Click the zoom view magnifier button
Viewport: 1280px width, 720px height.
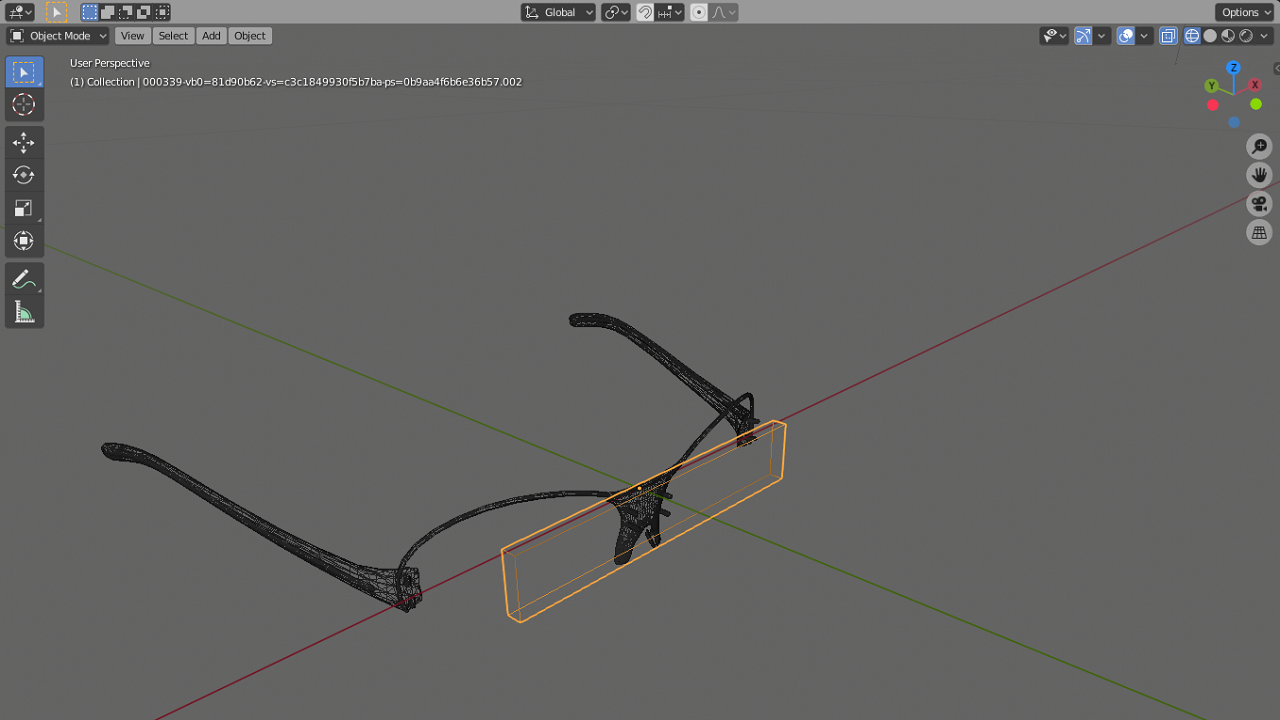(1259, 147)
